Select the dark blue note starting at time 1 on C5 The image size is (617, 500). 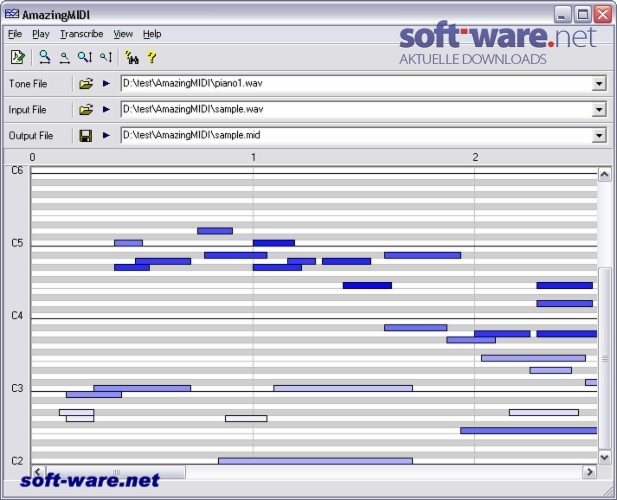pos(274,243)
